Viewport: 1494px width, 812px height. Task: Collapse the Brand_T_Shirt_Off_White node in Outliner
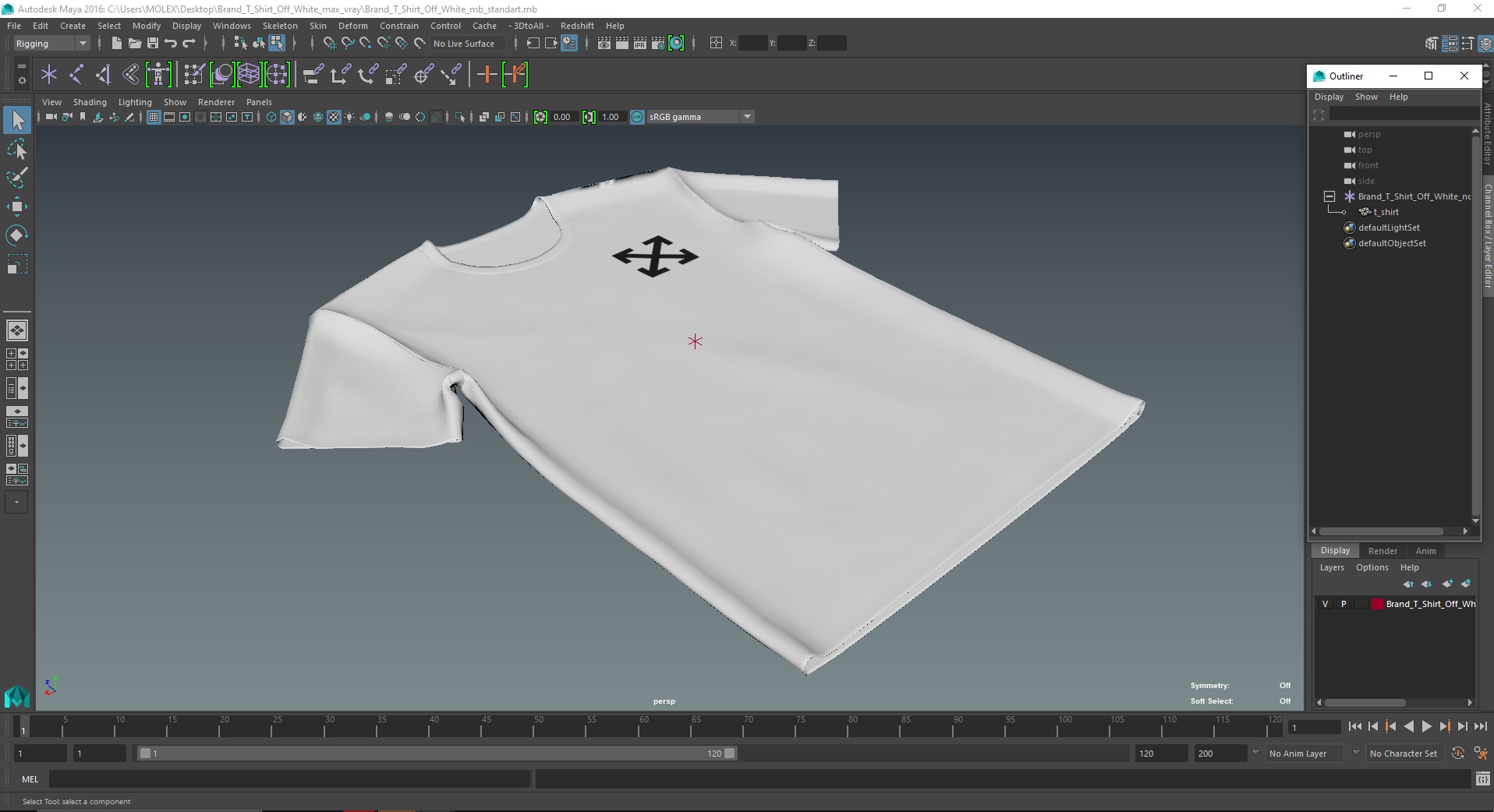point(1329,196)
